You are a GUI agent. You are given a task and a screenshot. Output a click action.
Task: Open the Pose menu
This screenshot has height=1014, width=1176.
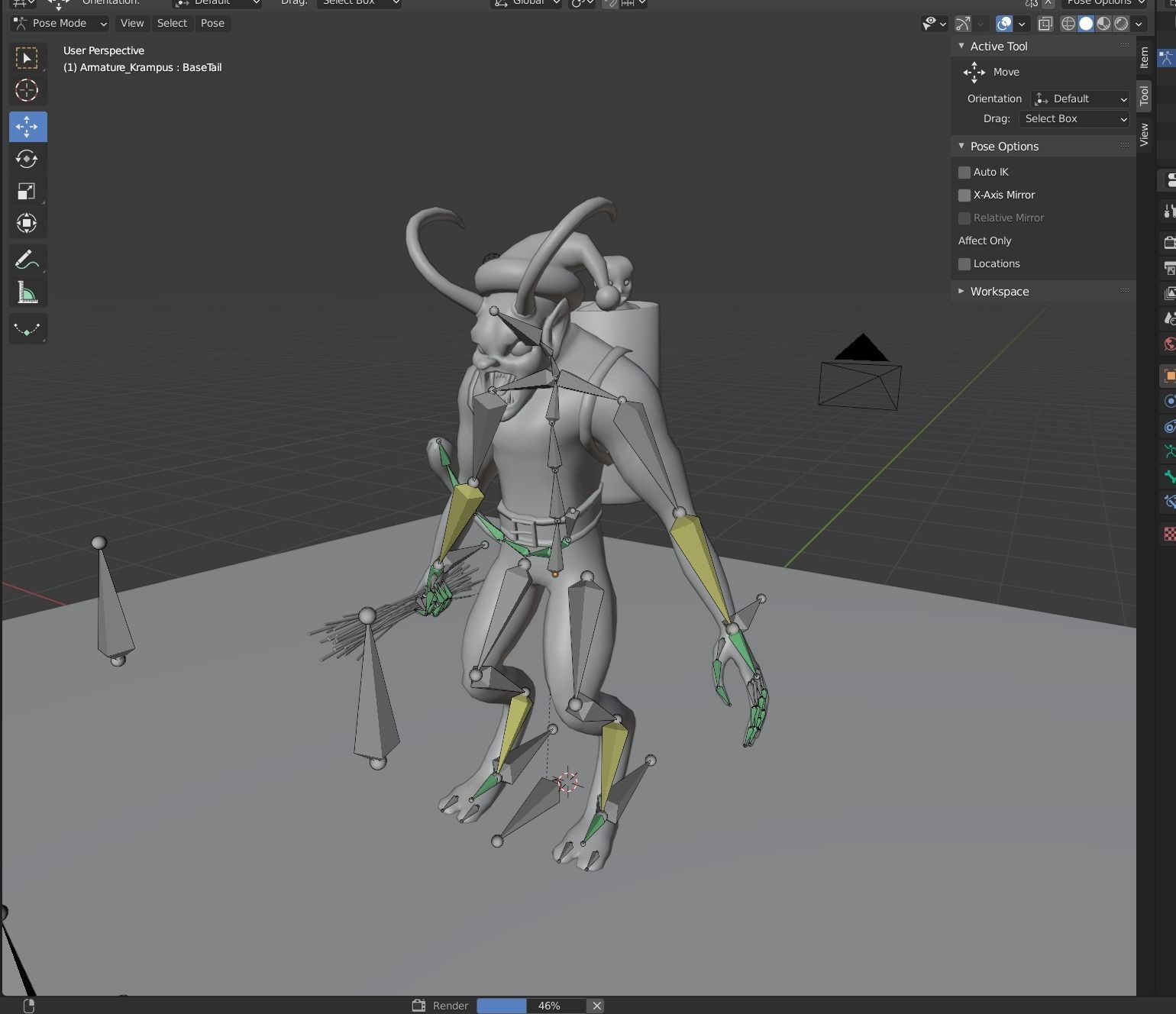[x=212, y=24]
